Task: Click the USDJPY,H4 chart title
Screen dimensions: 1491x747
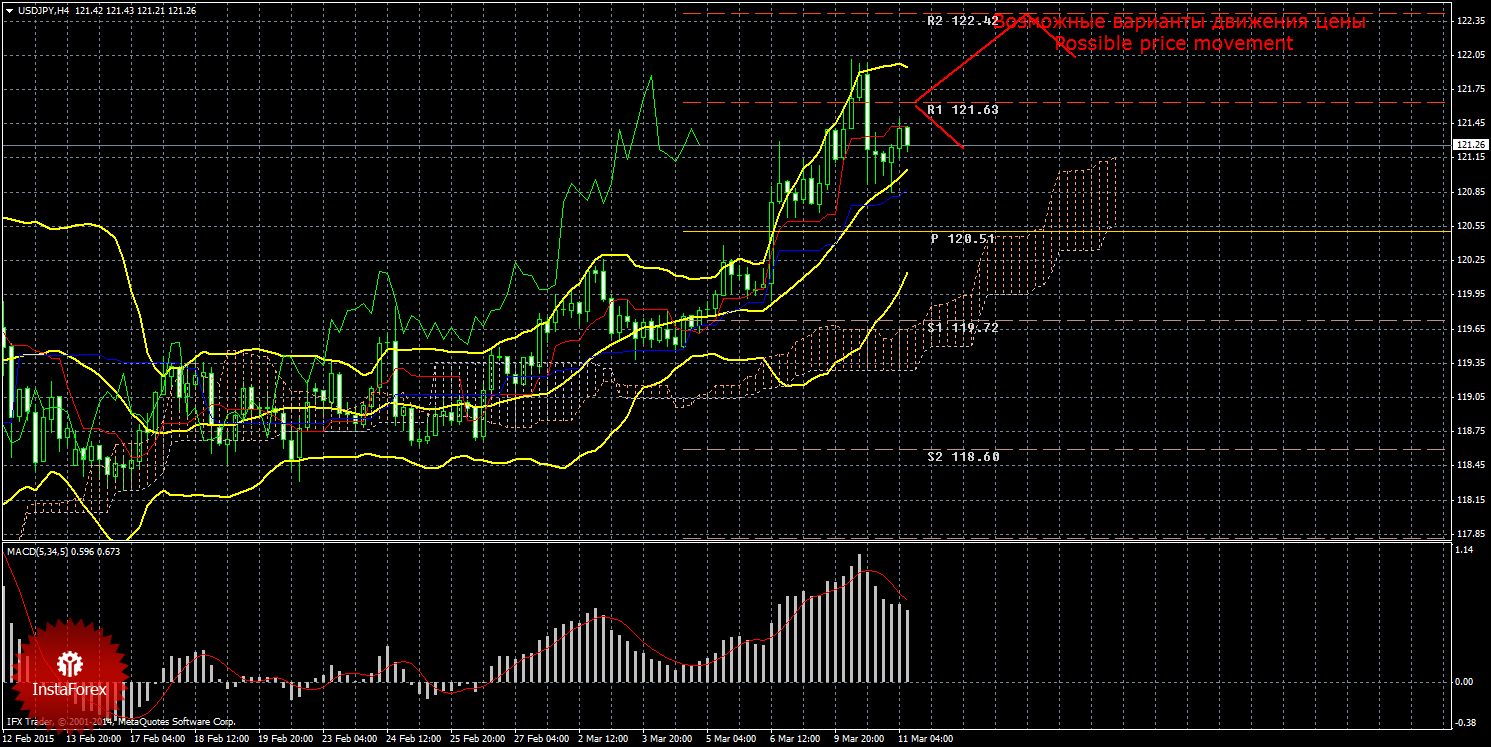Action: [x=43, y=10]
